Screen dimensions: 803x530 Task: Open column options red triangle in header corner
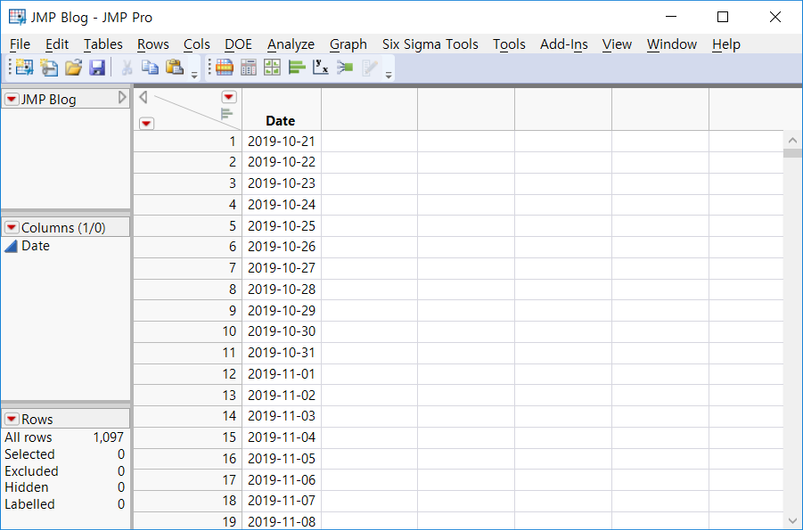(228, 97)
